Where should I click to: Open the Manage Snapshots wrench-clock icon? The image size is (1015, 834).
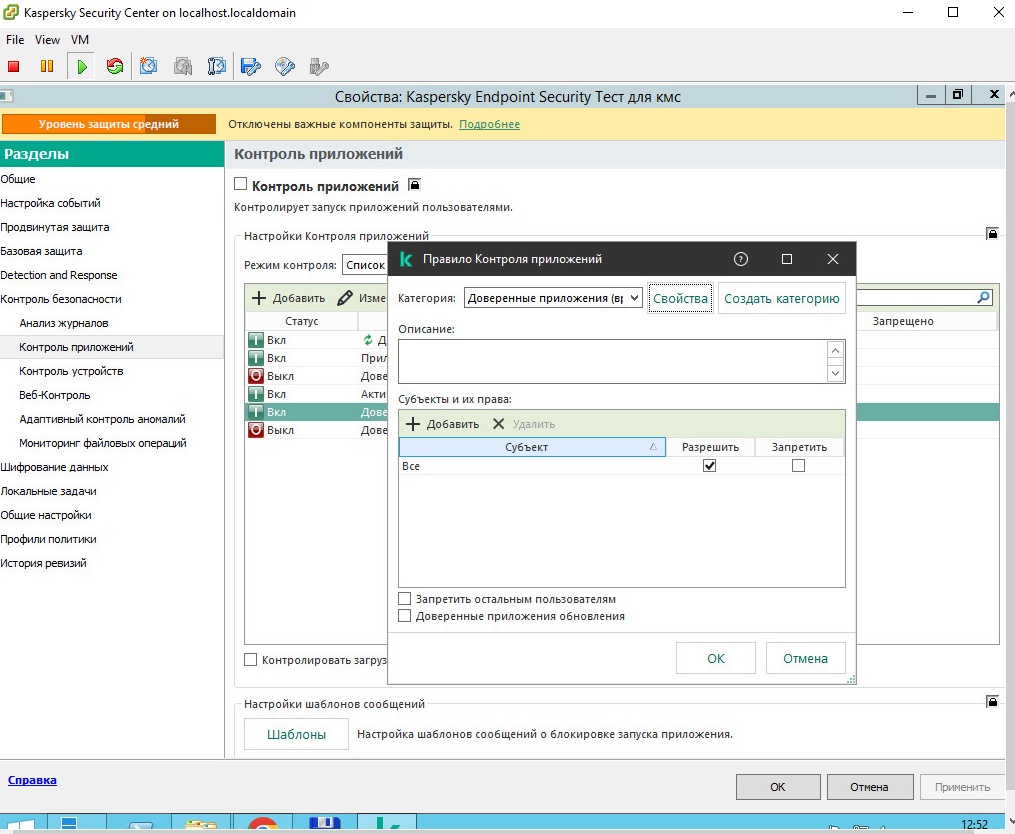pos(216,66)
